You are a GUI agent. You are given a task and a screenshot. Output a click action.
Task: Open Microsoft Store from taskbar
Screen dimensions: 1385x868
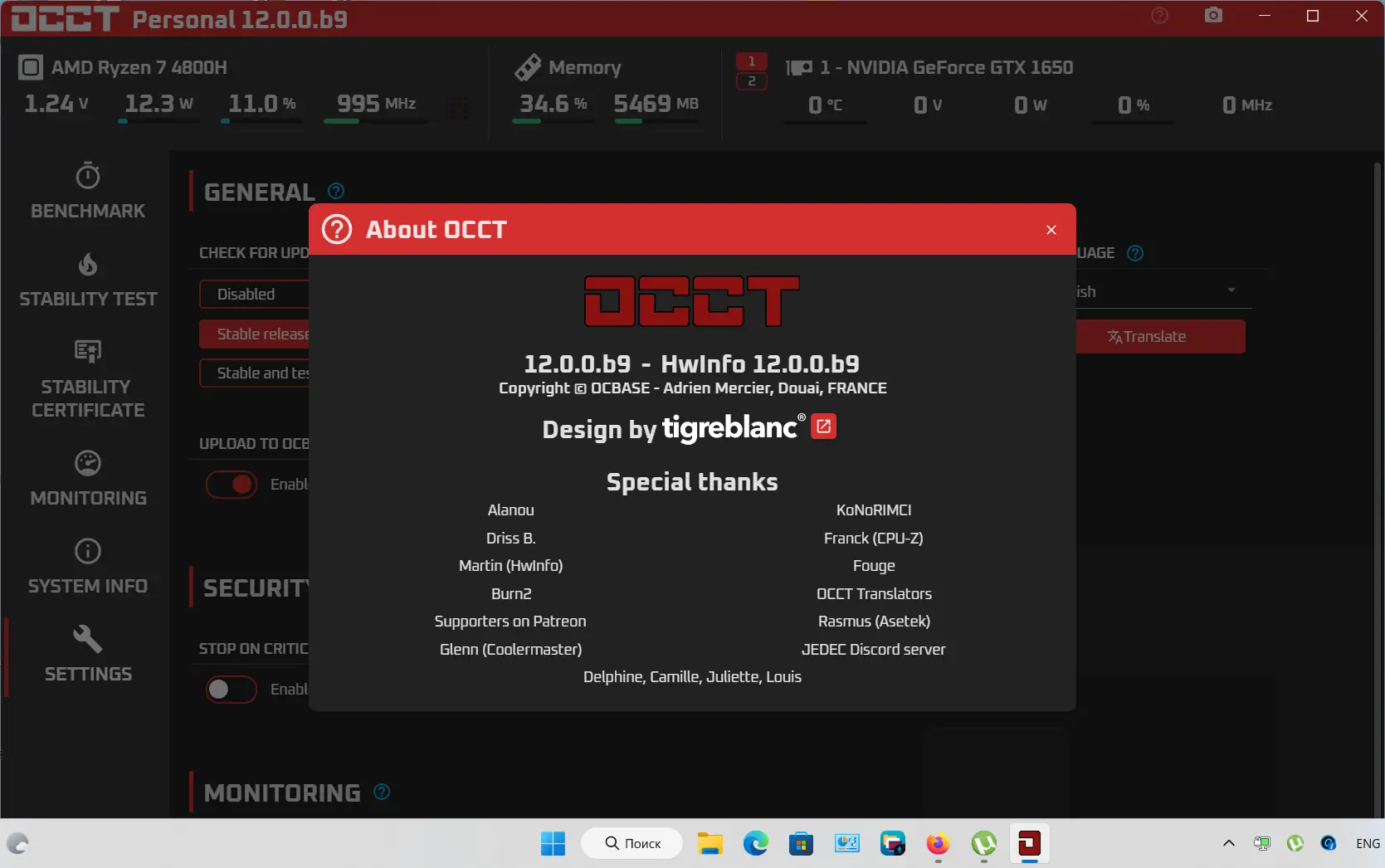(801, 844)
